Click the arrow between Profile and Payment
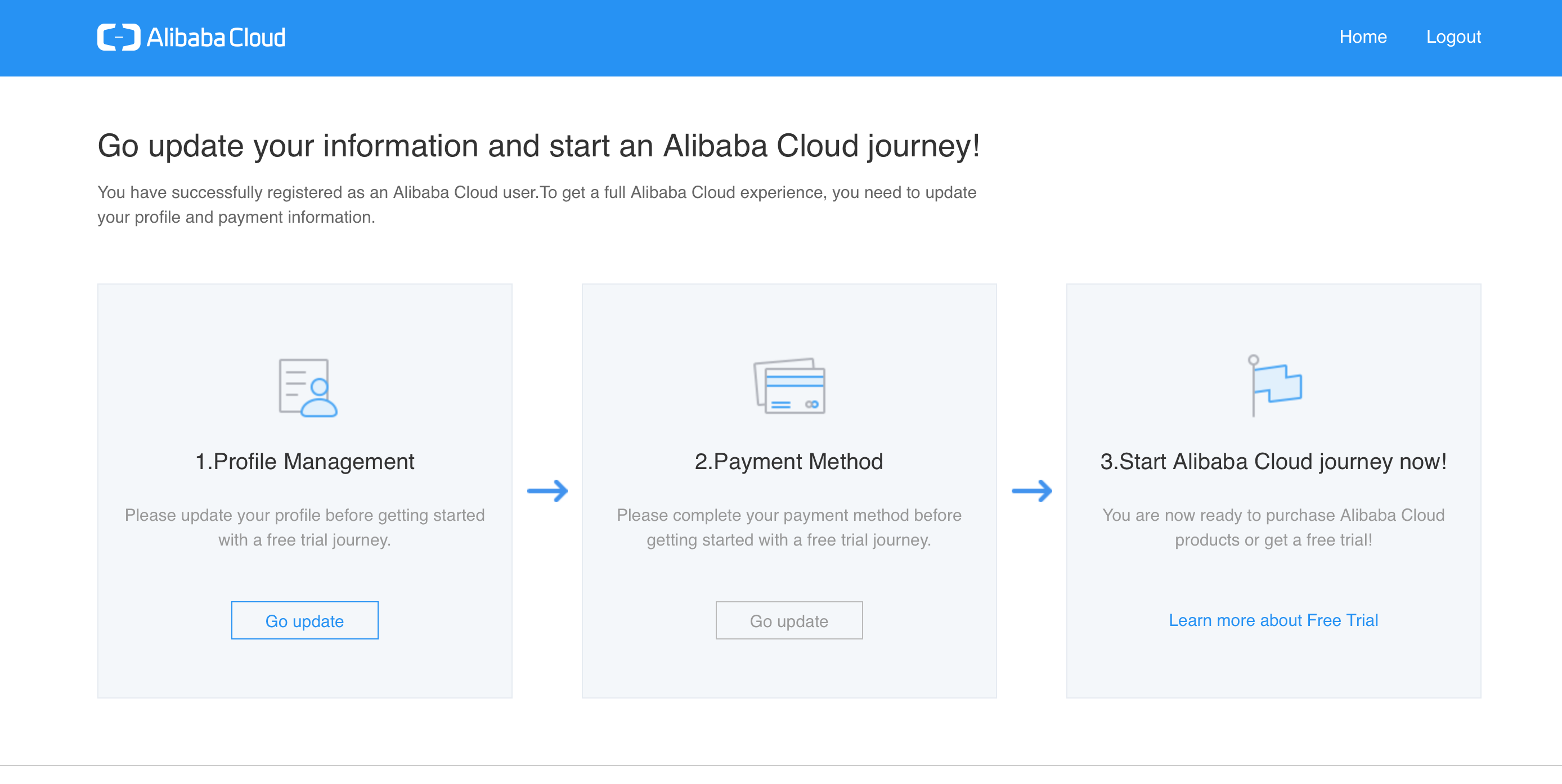 pos(547,491)
